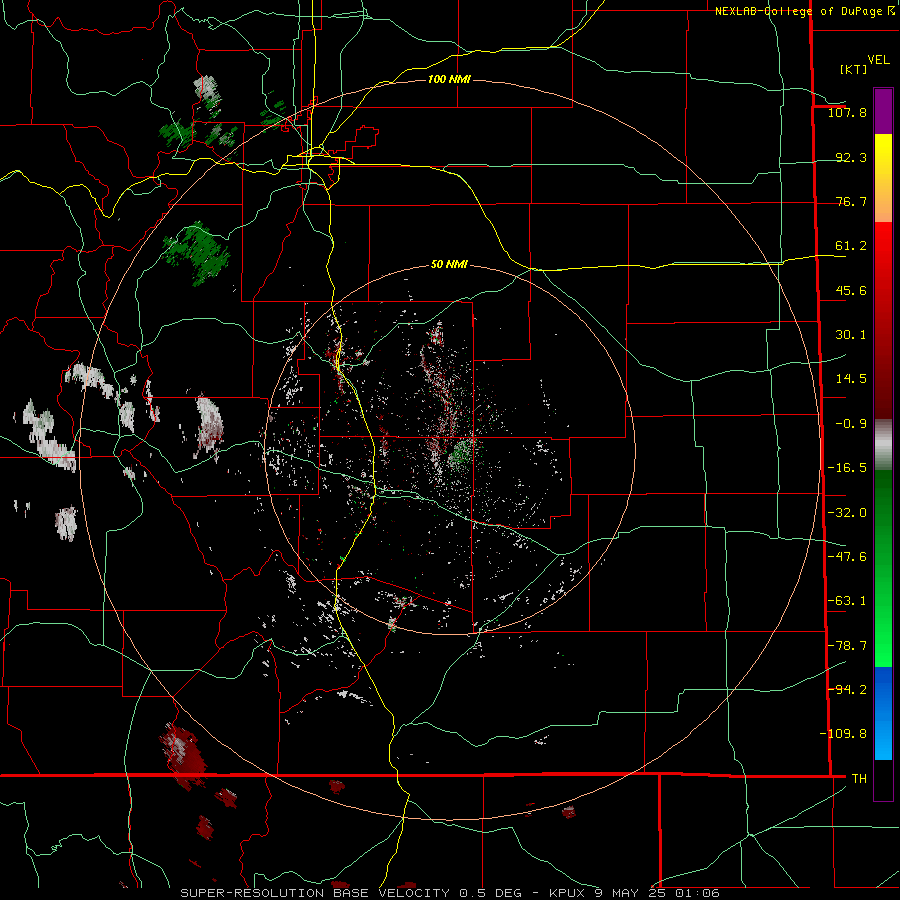Select the 61.2 legend value

click(x=851, y=246)
